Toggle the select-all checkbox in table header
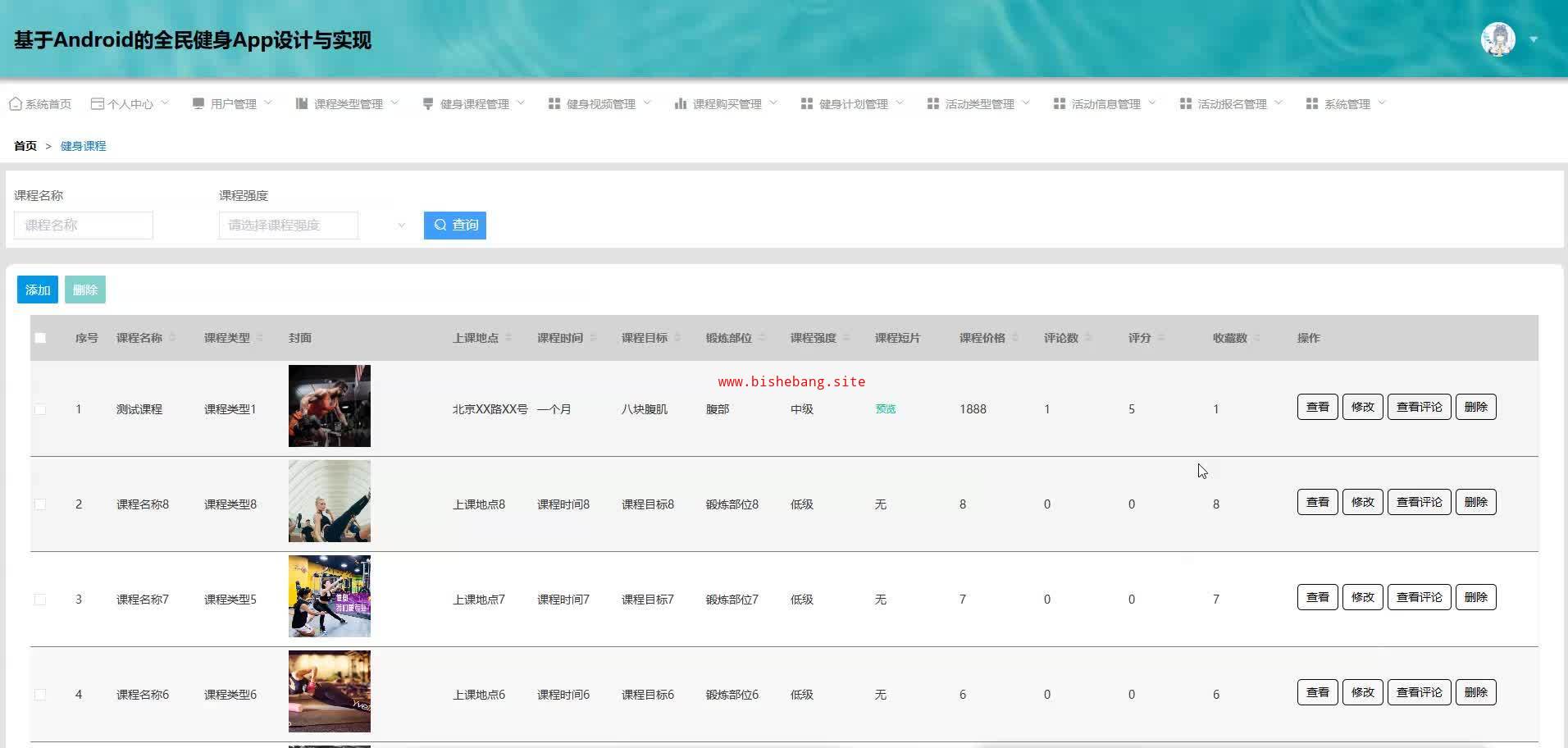This screenshot has width=1568, height=748. click(x=40, y=338)
